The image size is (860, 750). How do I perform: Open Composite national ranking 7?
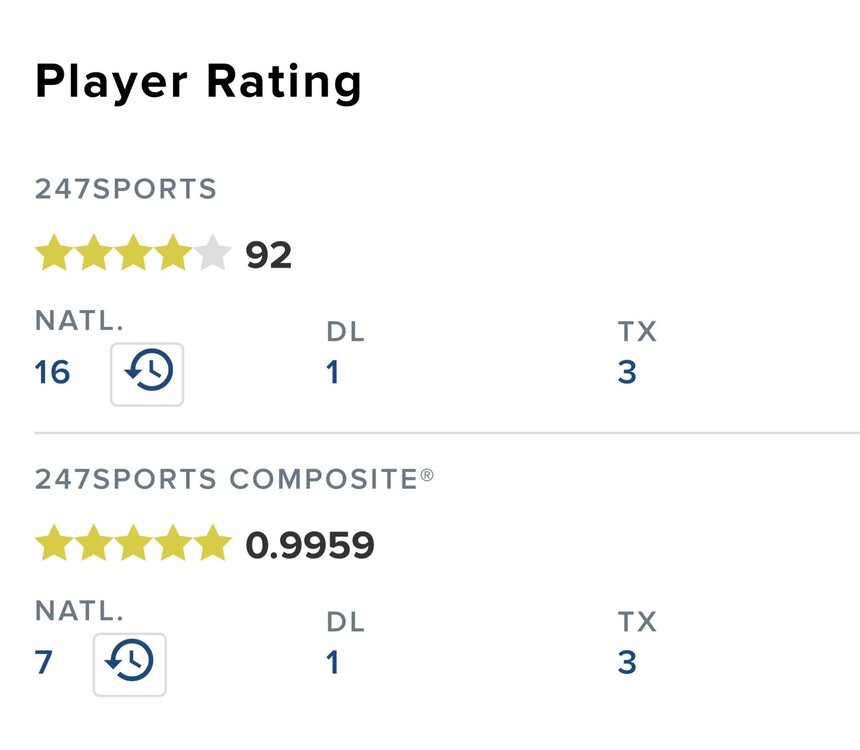pyautogui.click(x=44, y=663)
